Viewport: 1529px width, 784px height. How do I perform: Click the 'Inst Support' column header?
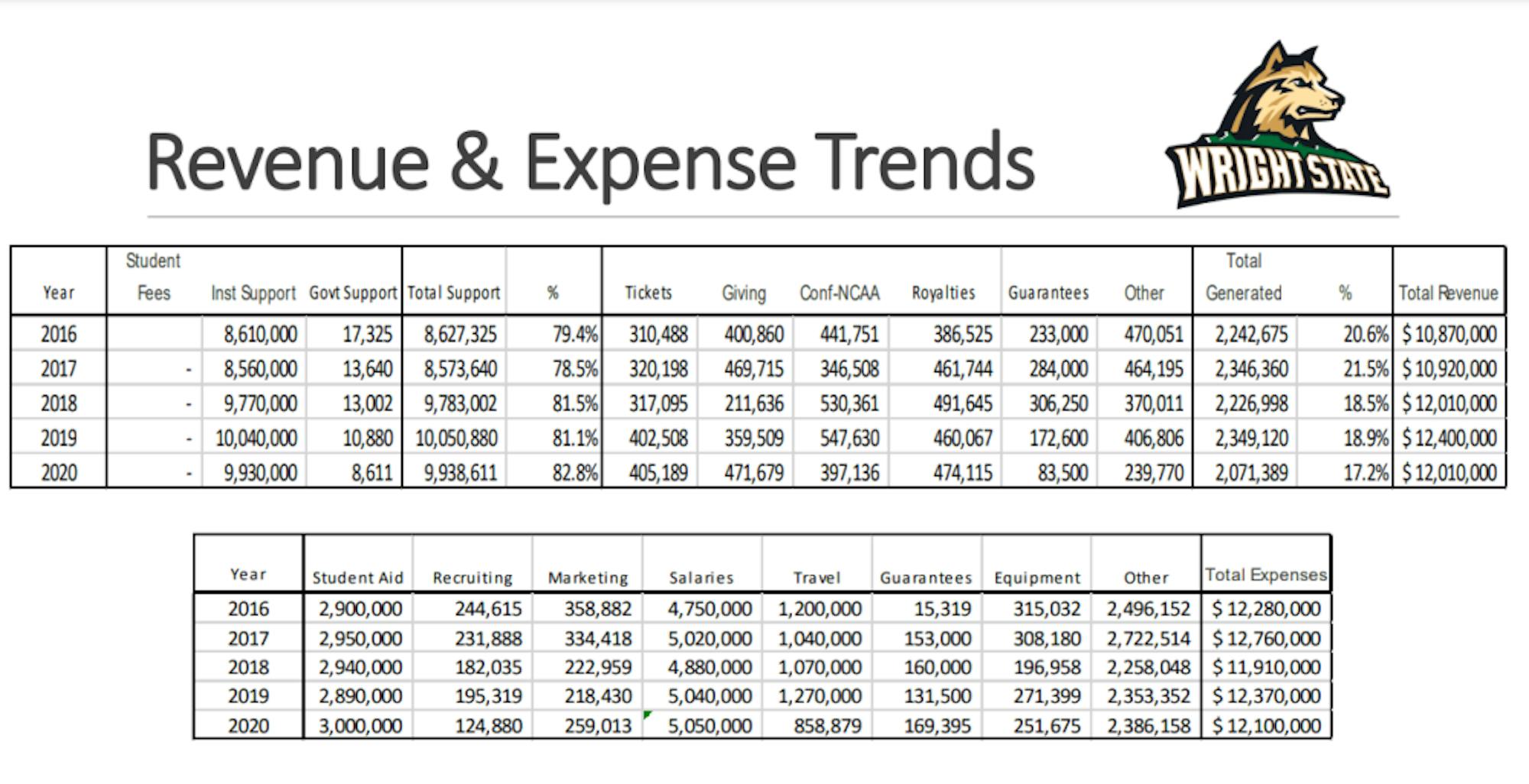[253, 293]
